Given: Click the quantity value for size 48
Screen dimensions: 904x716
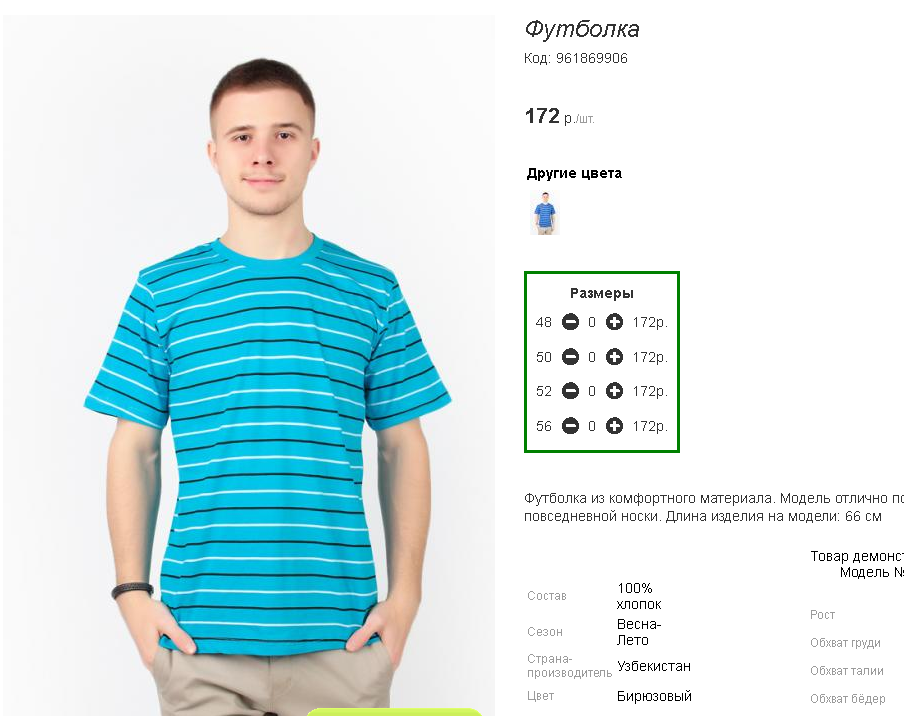Looking at the screenshot, I should (x=592, y=322).
